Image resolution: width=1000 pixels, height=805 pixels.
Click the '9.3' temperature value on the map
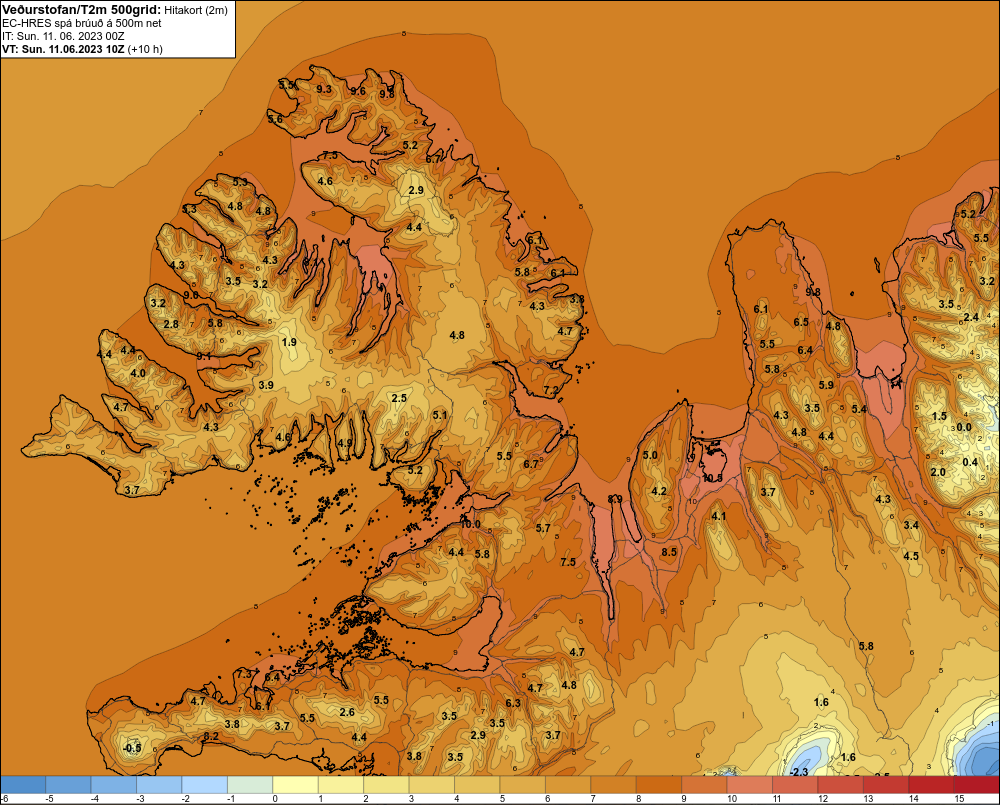pyautogui.click(x=324, y=89)
